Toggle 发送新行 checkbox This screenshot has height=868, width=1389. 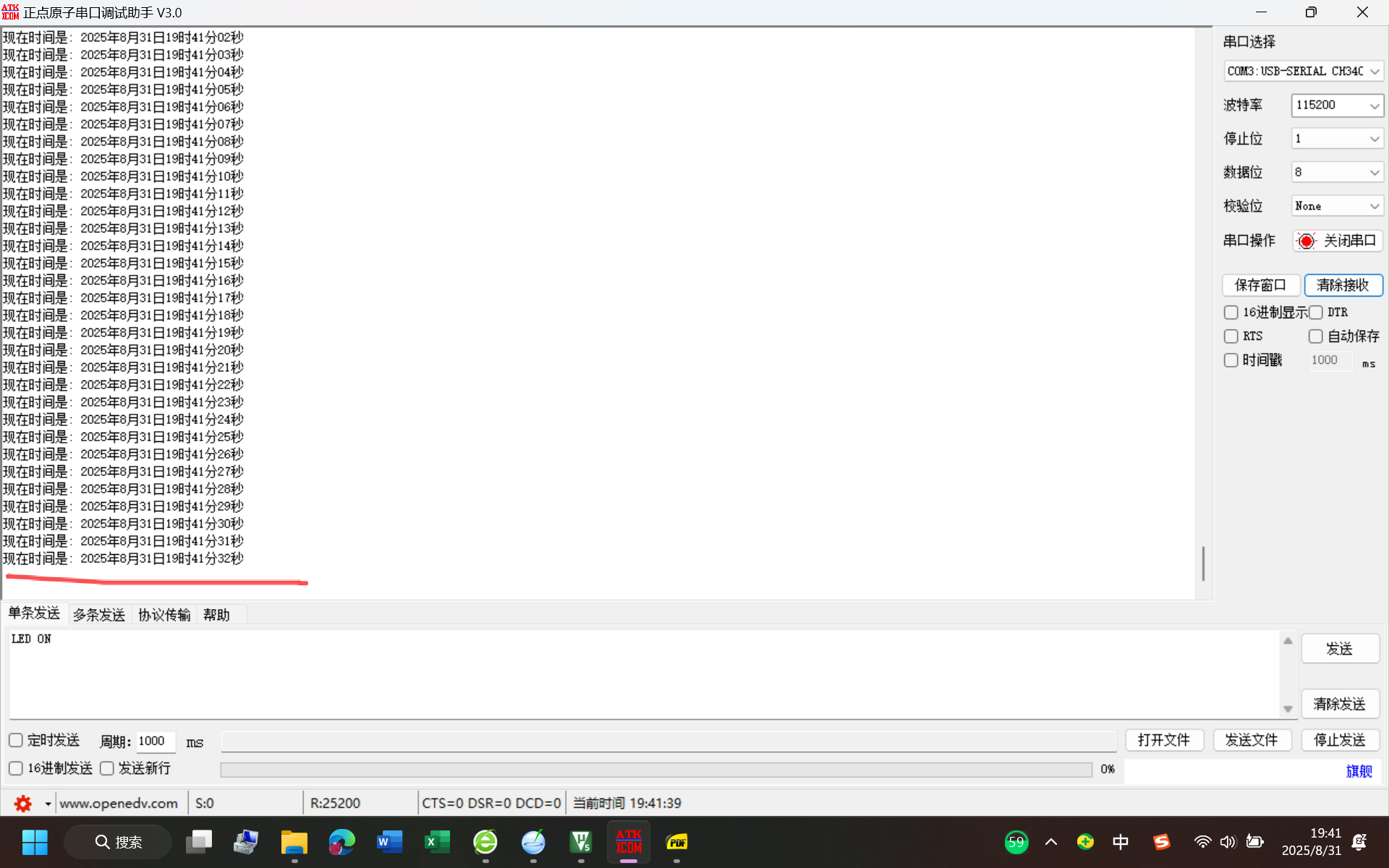(107, 768)
